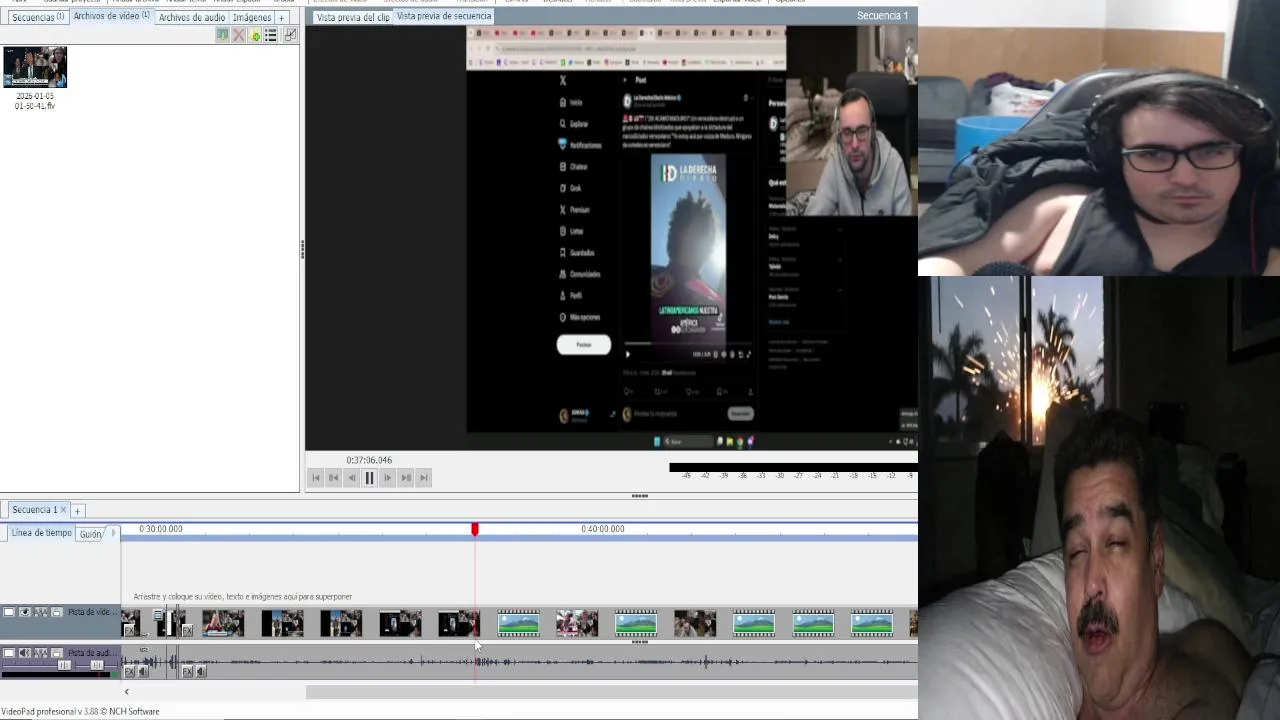Click the file name 2026-01-05 01-50-41.flv
1280x720 pixels.
[x=35, y=101]
